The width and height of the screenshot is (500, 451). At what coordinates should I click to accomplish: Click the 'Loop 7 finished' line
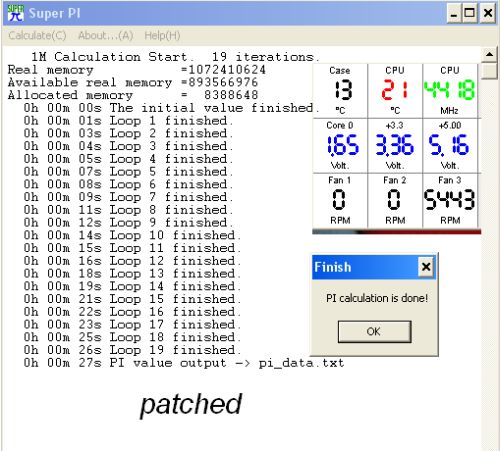coord(128,197)
